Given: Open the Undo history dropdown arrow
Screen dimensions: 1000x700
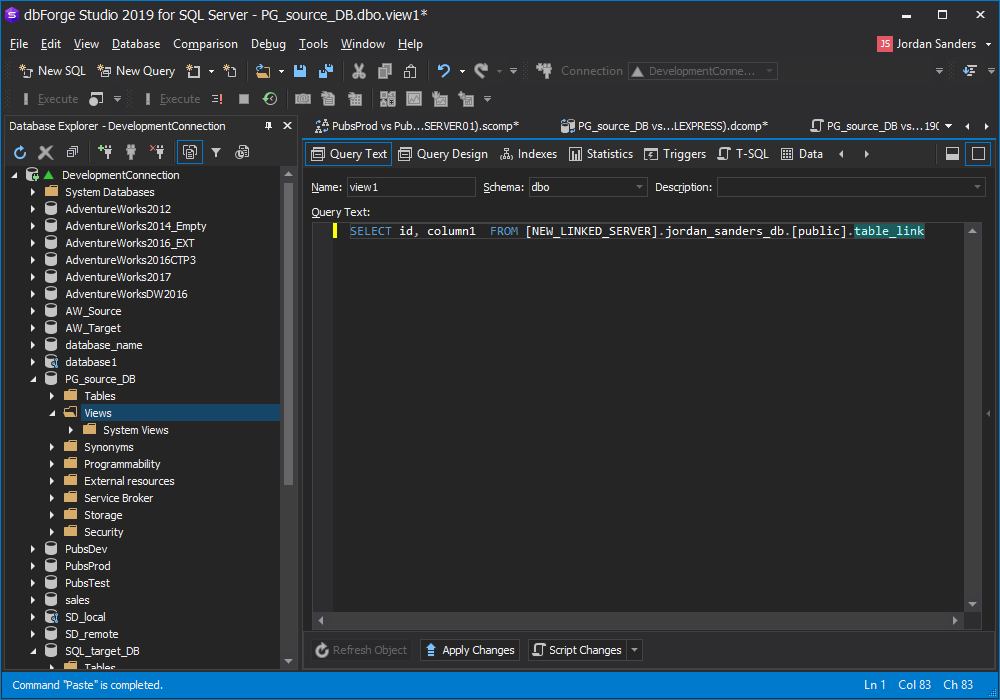Looking at the screenshot, I should coord(462,71).
